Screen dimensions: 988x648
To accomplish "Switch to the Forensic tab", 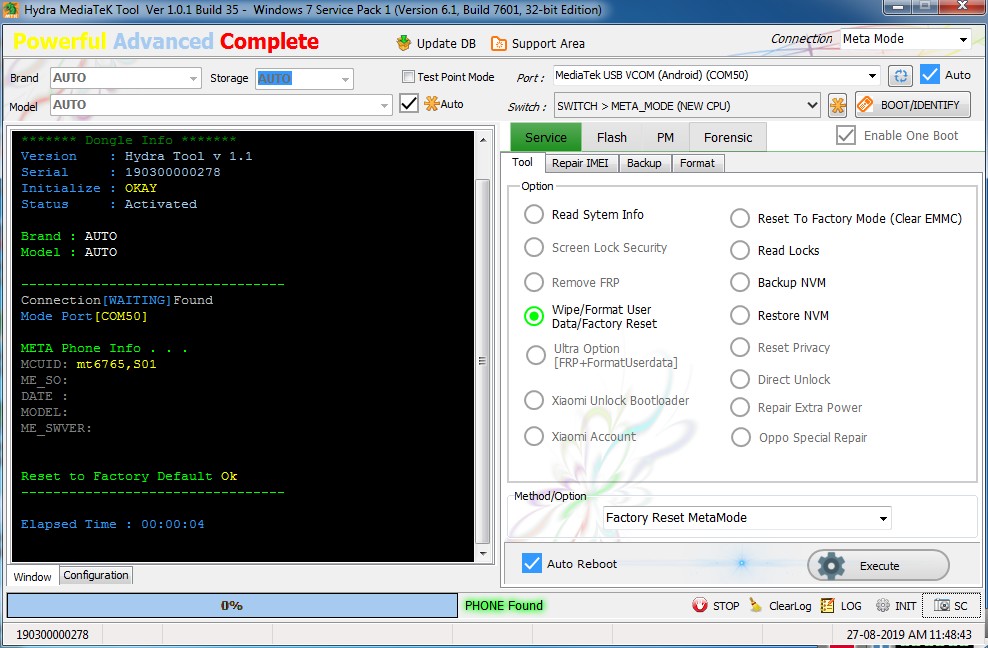I will [728, 137].
